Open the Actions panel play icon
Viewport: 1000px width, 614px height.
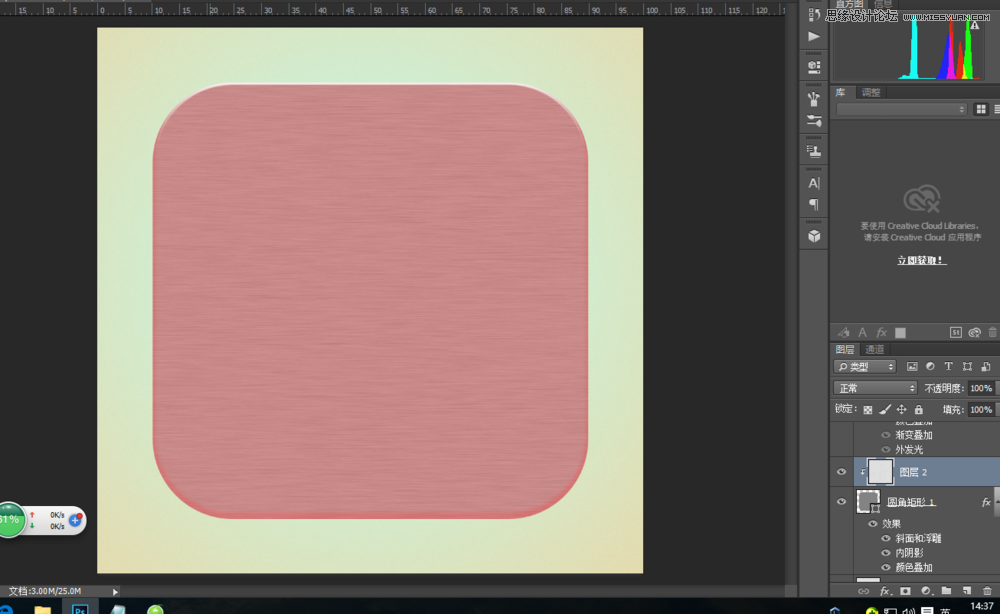click(x=814, y=37)
